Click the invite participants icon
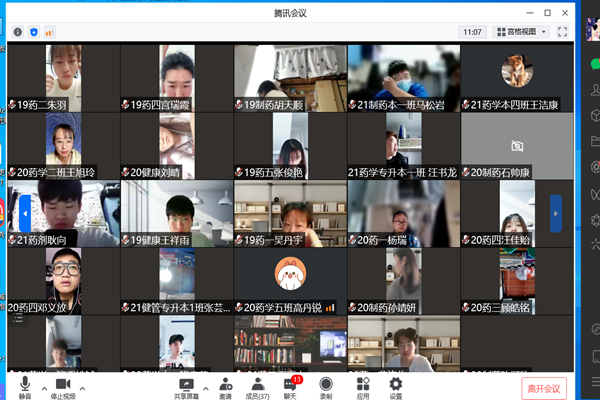The image size is (600, 400). [x=225, y=385]
